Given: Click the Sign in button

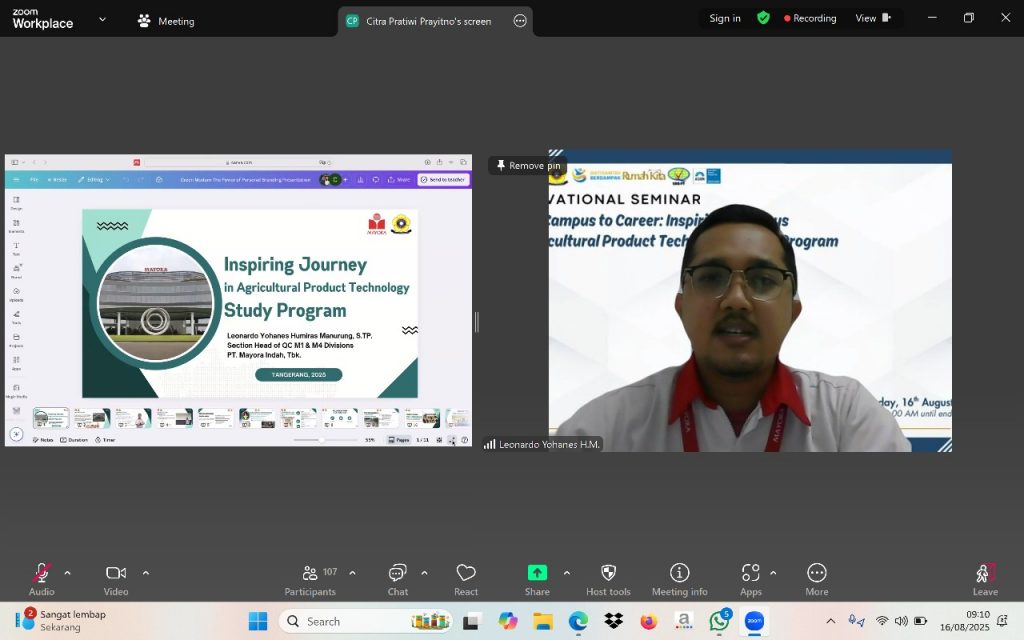Looking at the screenshot, I should click(725, 18).
